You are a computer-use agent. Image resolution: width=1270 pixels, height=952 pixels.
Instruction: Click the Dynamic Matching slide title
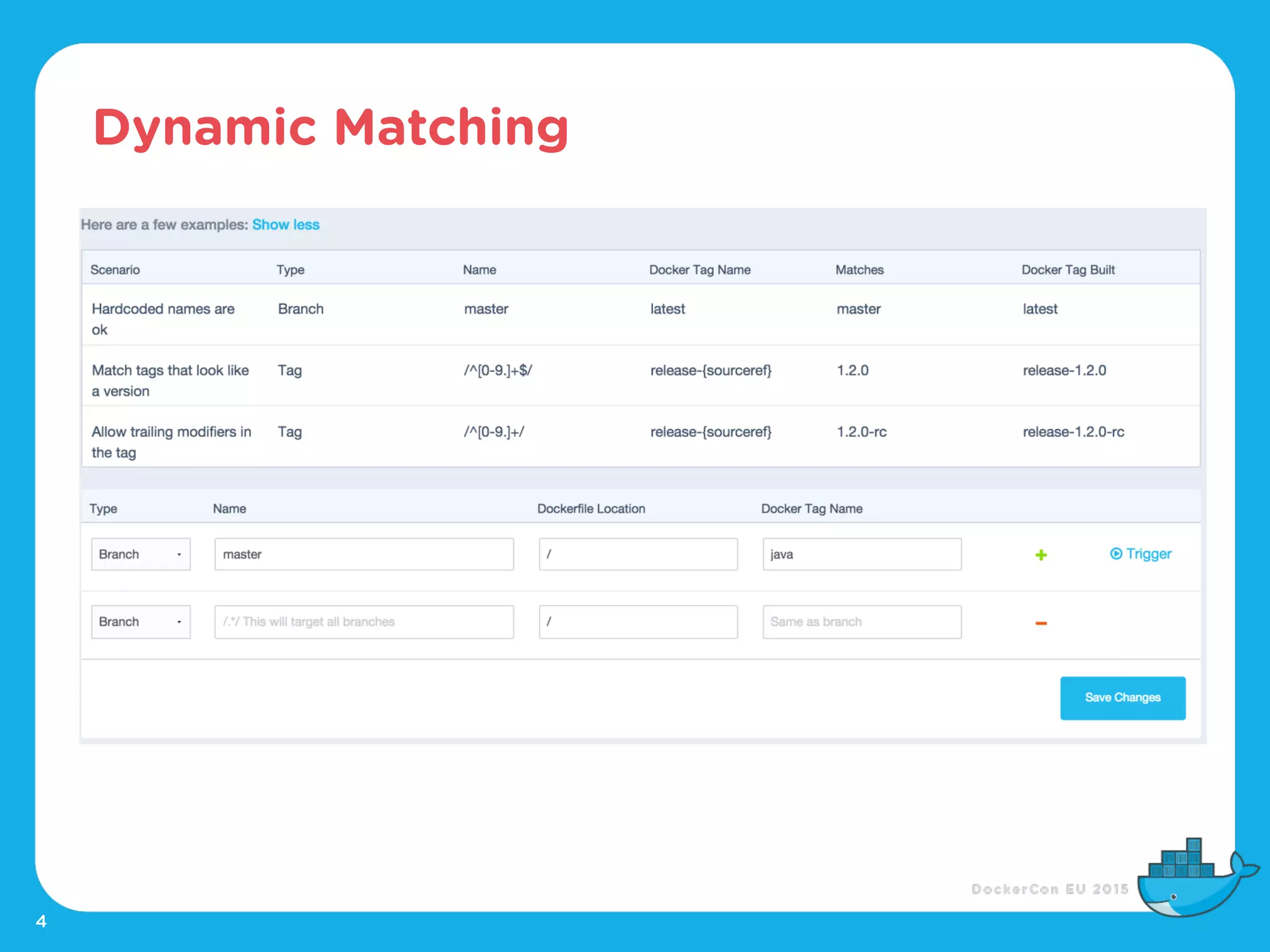point(331,128)
